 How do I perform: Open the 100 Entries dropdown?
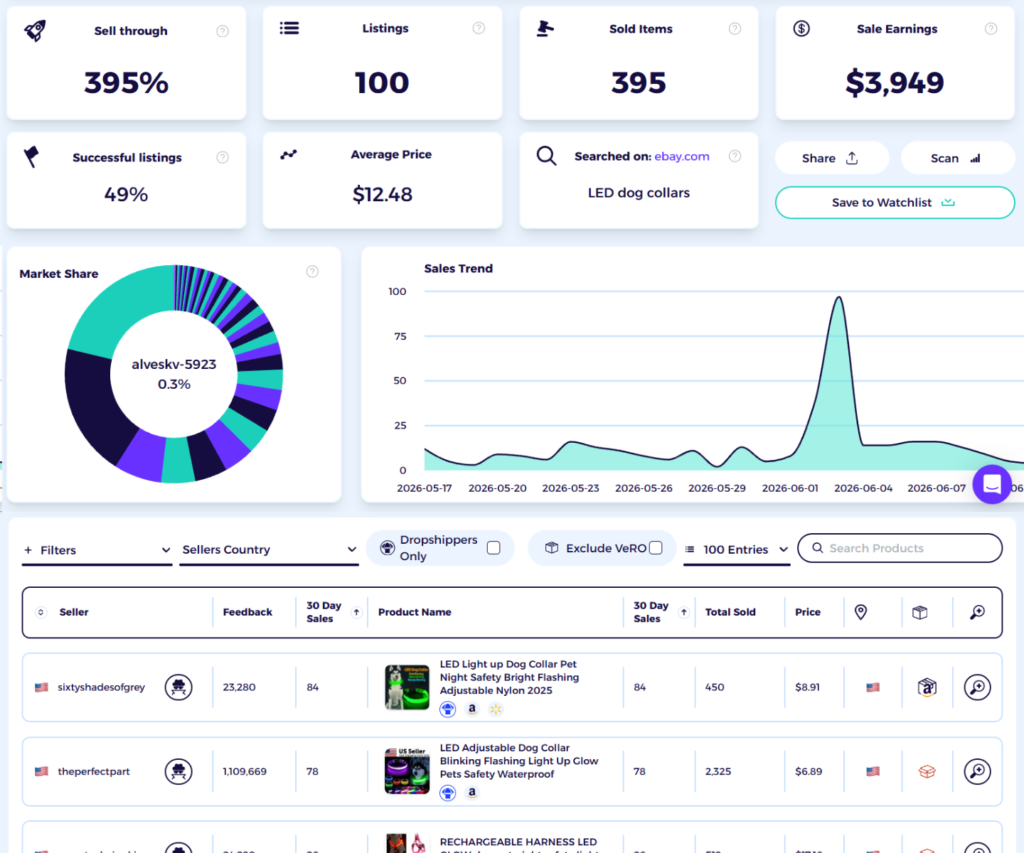click(737, 550)
